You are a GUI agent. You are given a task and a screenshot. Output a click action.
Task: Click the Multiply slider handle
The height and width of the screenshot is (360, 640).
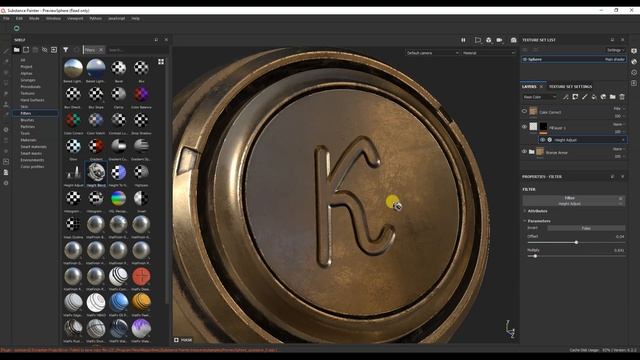pos(535,256)
